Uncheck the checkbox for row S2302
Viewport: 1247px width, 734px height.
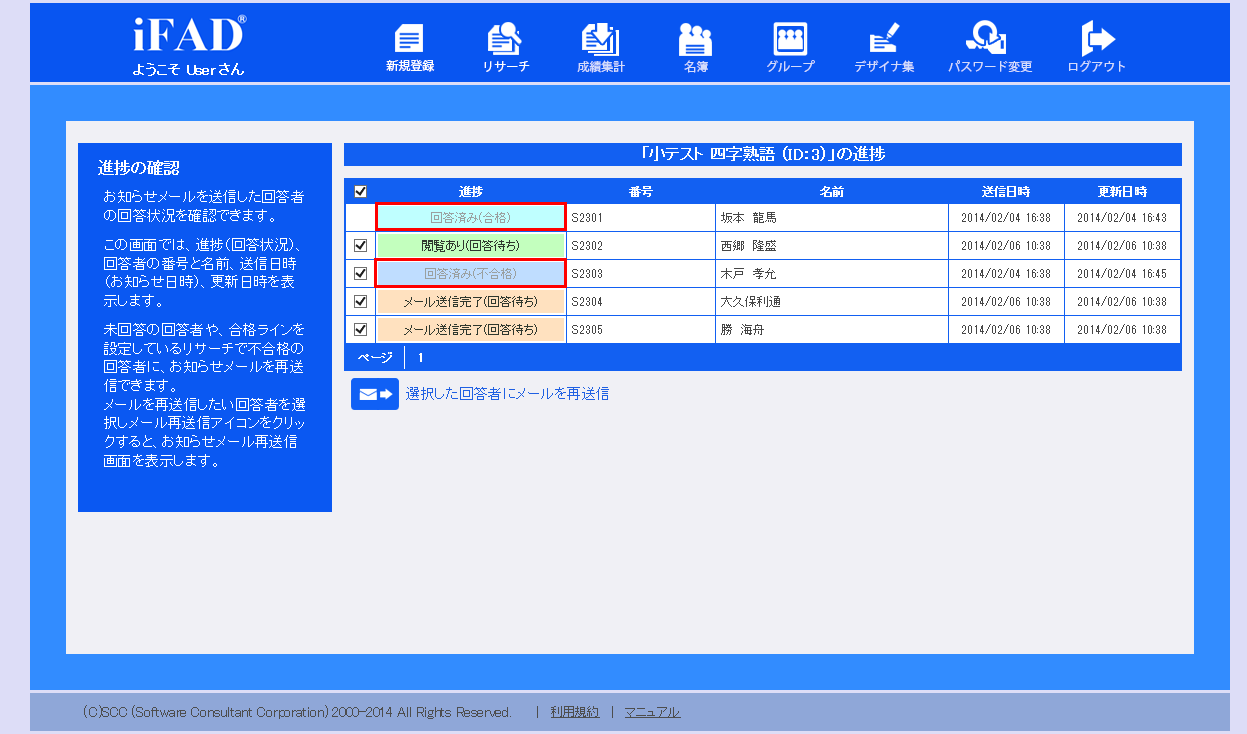(361, 245)
